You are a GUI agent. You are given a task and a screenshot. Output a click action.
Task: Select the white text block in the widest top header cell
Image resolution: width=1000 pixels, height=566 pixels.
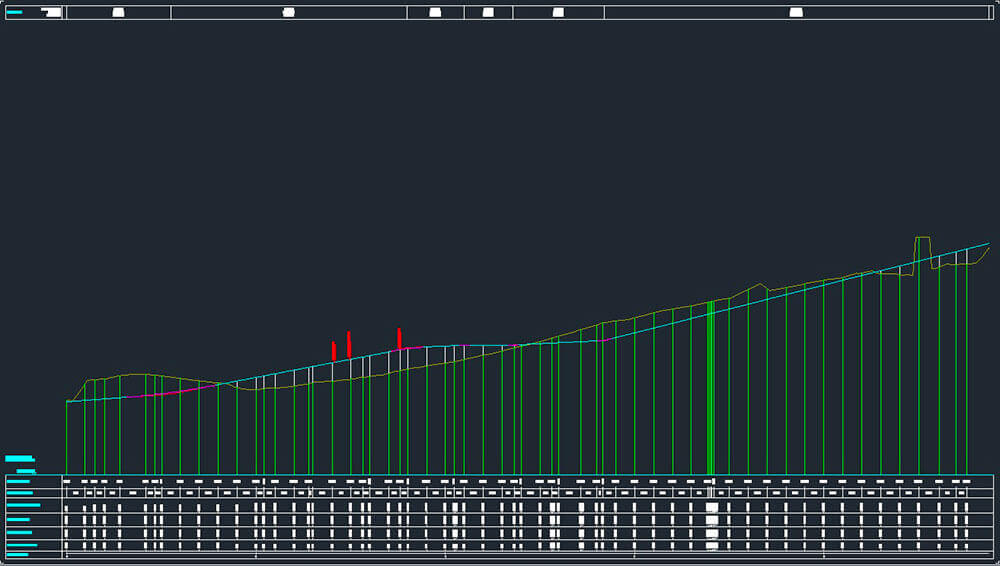[x=796, y=12]
